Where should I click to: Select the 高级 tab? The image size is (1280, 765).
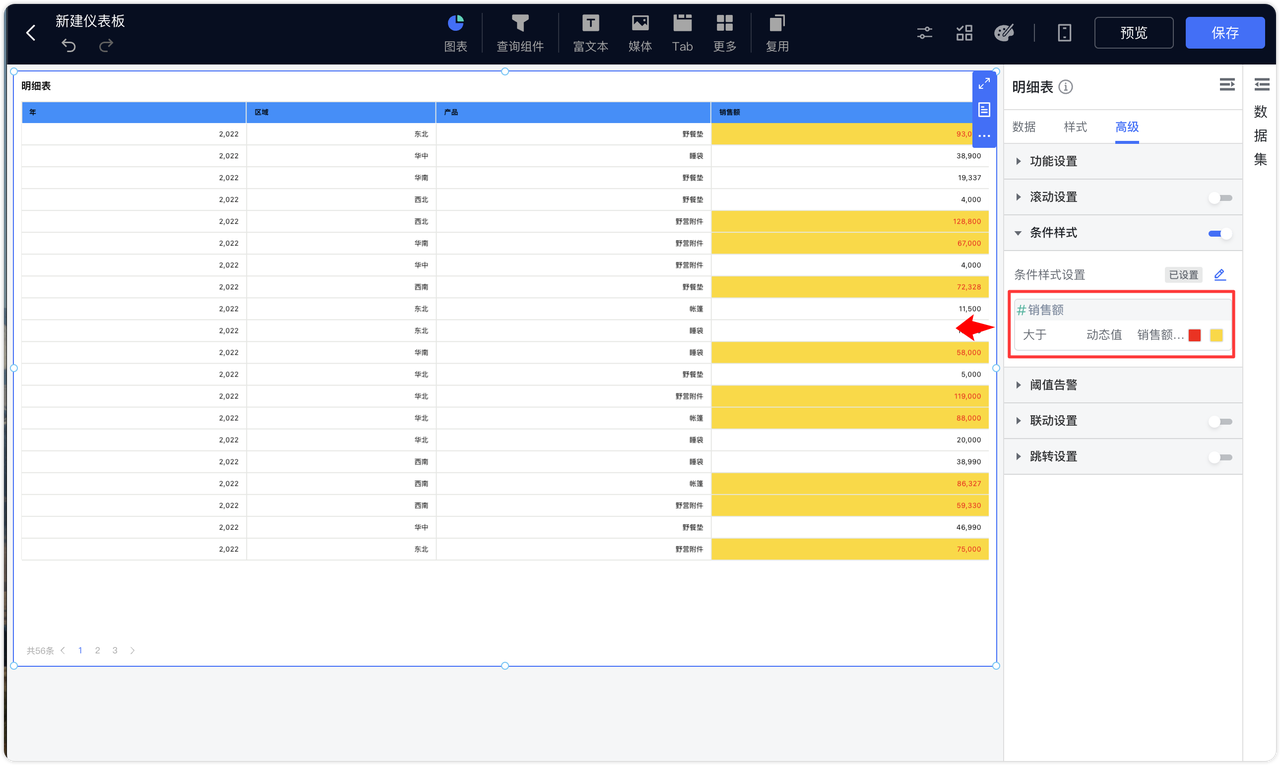(1127, 127)
